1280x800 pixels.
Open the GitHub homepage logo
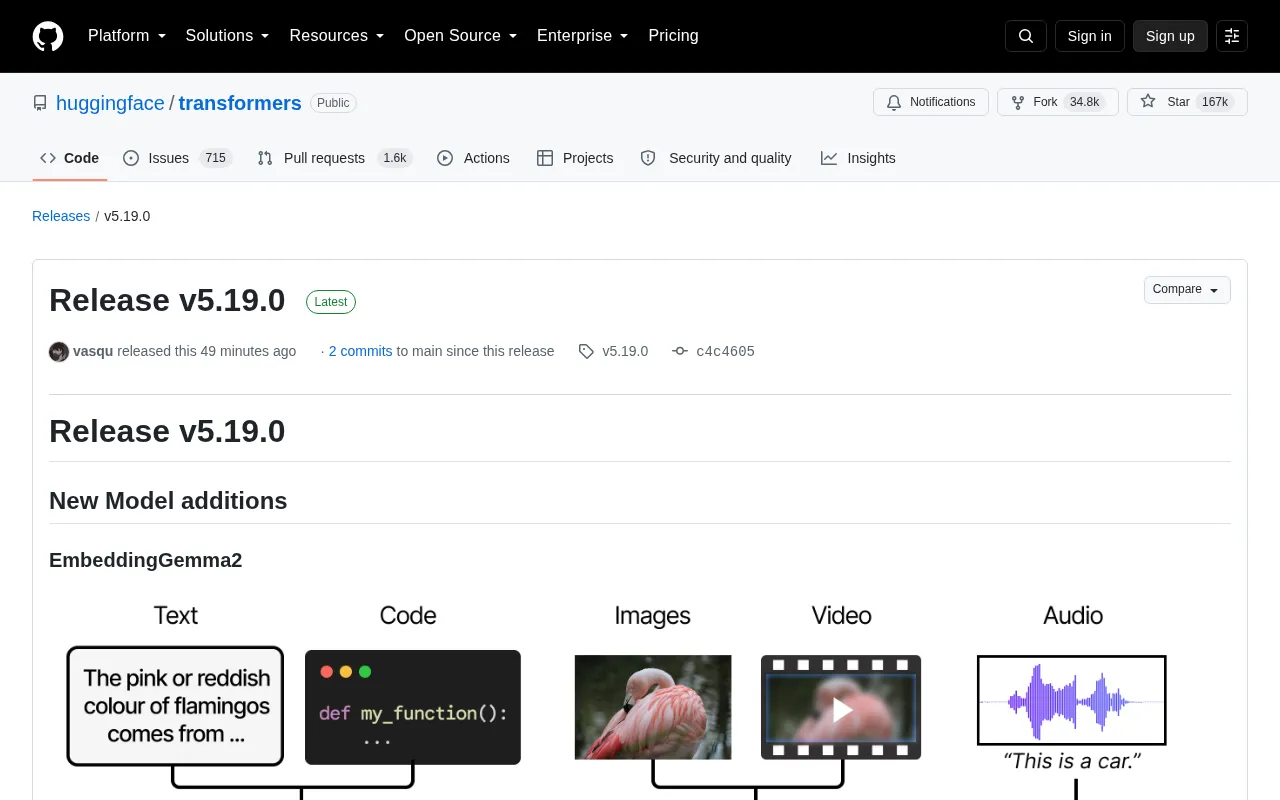point(48,36)
